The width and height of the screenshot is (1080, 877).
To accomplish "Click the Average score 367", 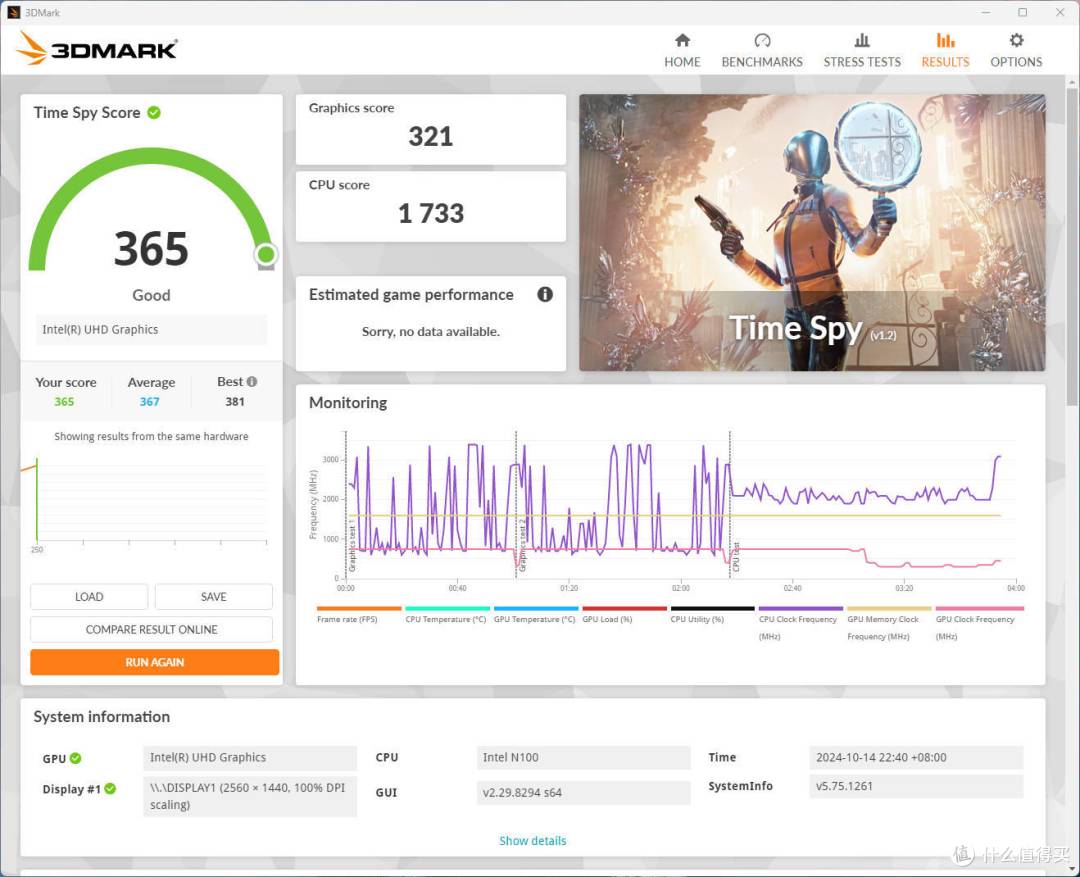I will coord(149,402).
